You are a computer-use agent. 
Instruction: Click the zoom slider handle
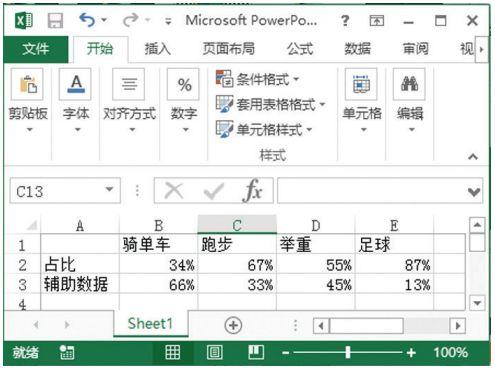[x=347, y=352]
